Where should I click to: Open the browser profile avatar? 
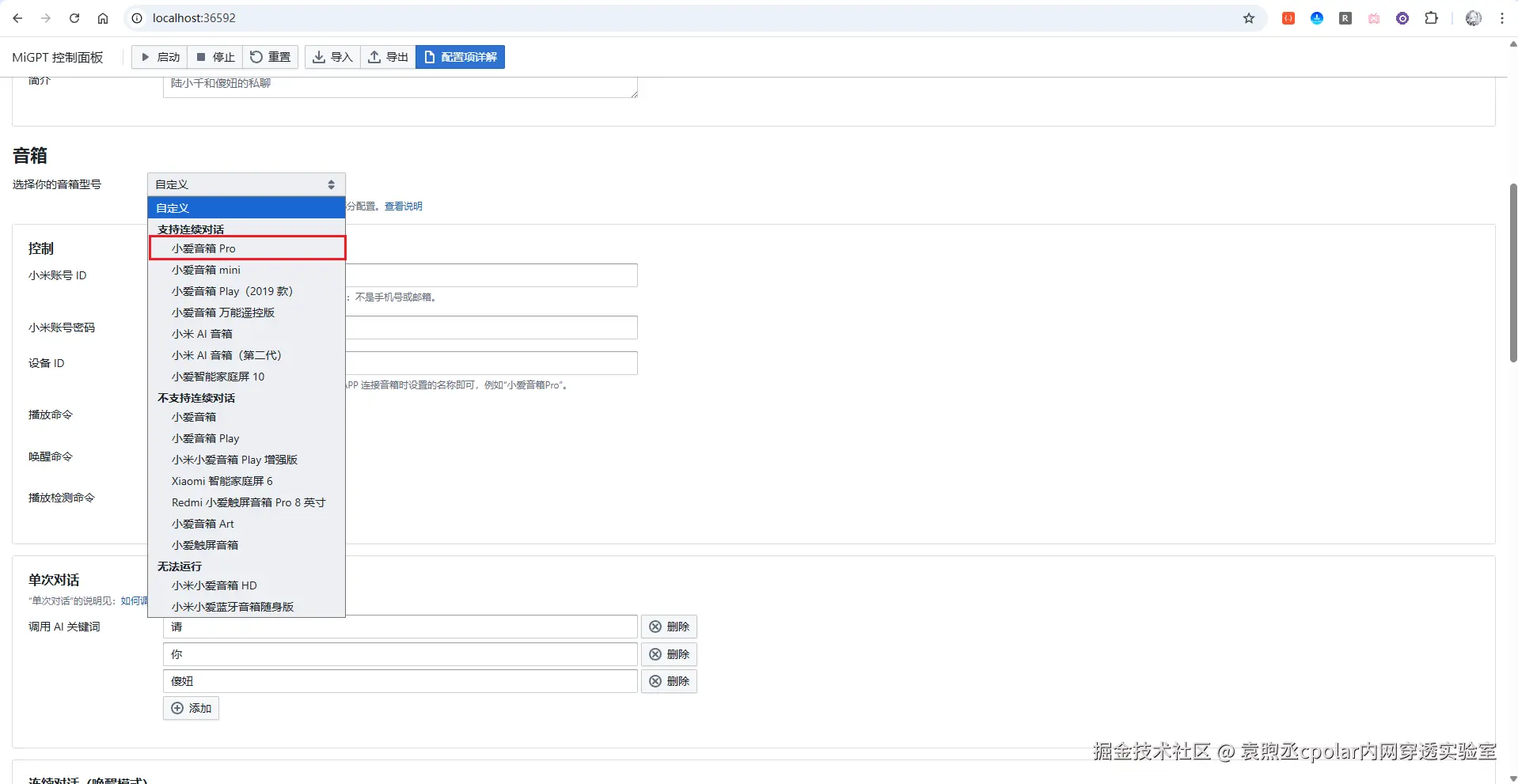(x=1473, y=18)
